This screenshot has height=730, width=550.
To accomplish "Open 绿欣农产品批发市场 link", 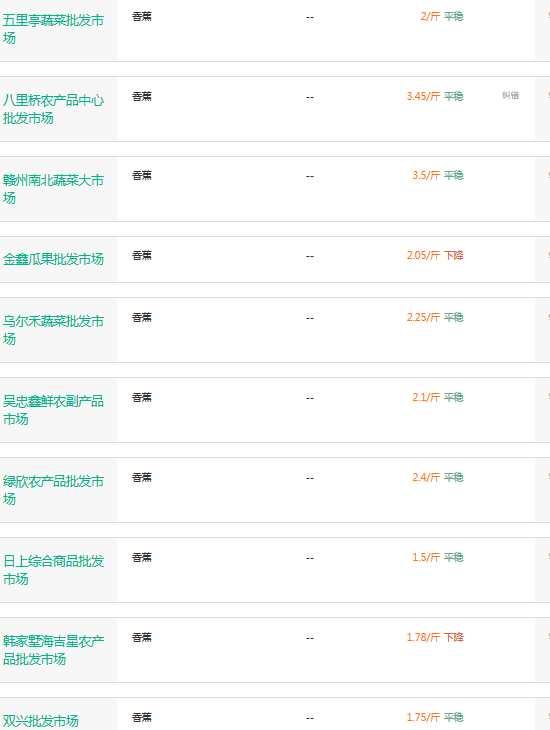I will (x=53, y=490).
